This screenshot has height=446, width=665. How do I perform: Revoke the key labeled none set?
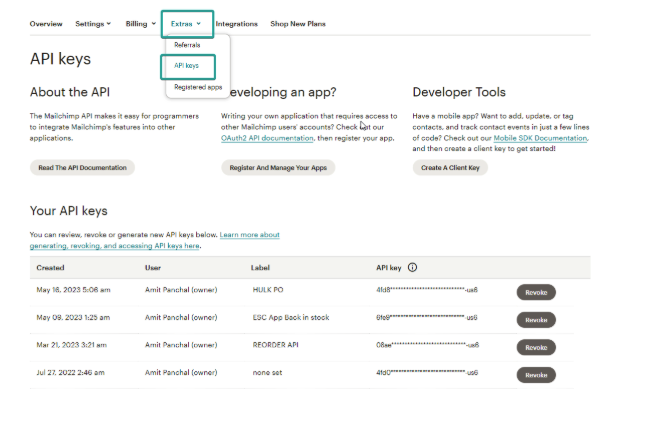coord(536,374)
